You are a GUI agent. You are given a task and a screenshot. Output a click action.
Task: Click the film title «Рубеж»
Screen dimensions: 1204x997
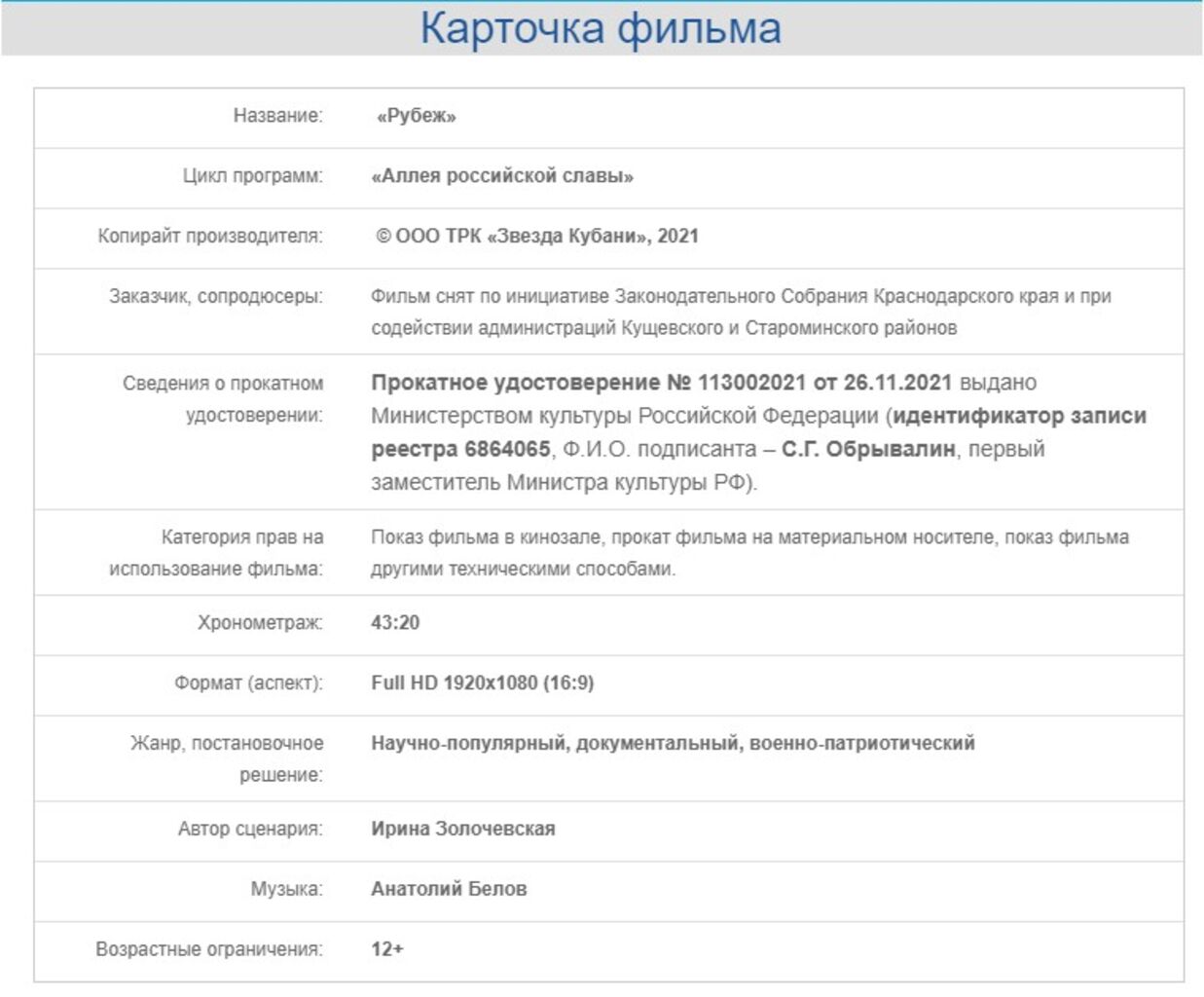(x=416, y=116)
